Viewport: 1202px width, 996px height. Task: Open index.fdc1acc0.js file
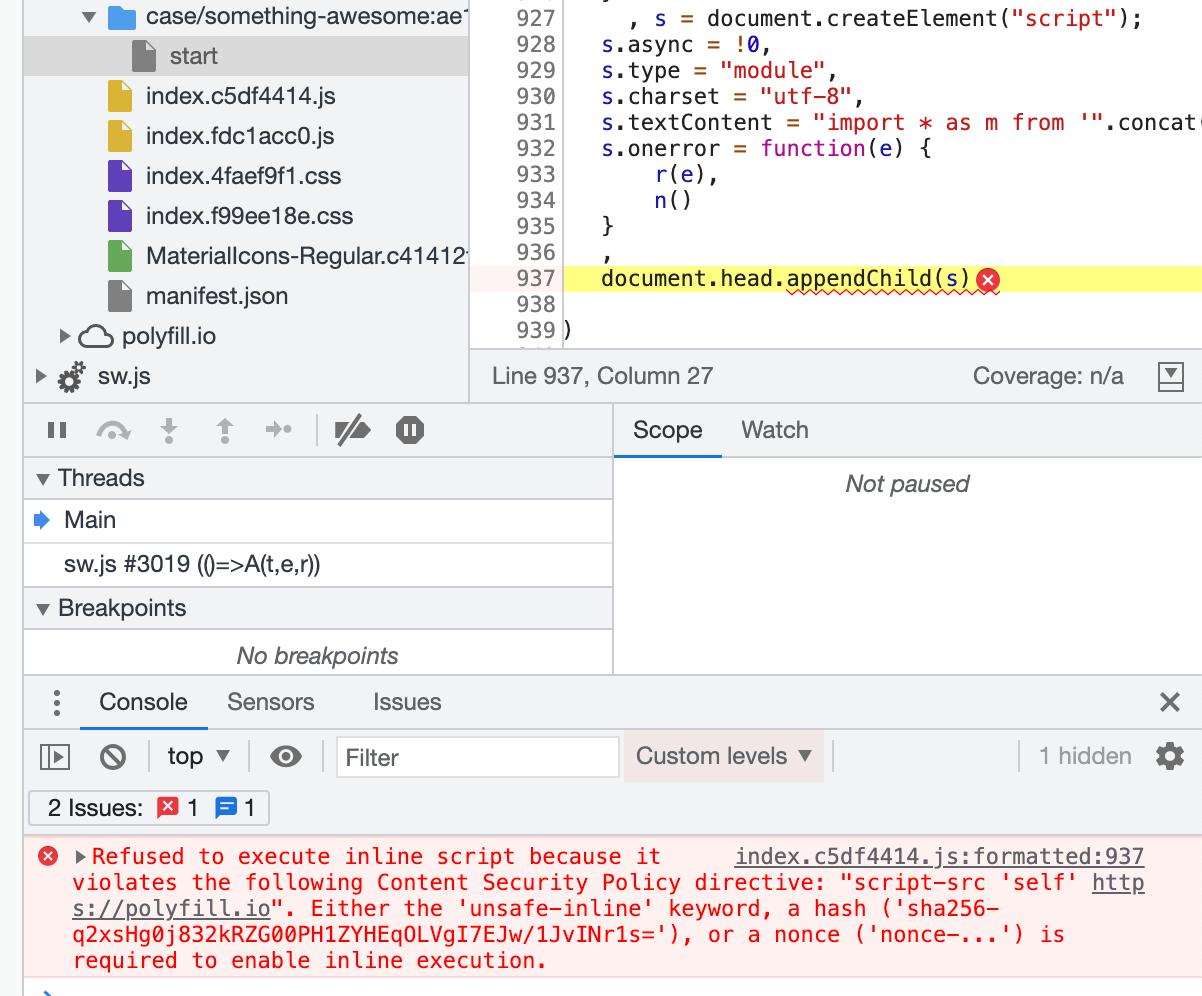[240, 136]
